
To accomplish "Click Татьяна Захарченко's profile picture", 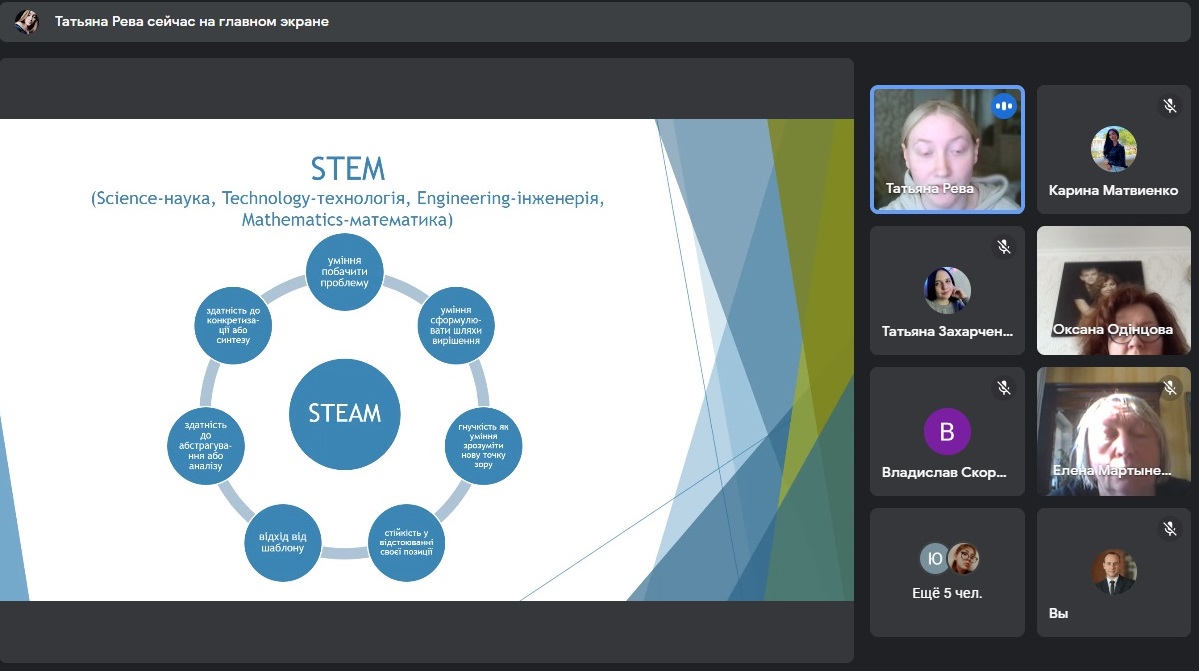I will click(x=947, y=290).
